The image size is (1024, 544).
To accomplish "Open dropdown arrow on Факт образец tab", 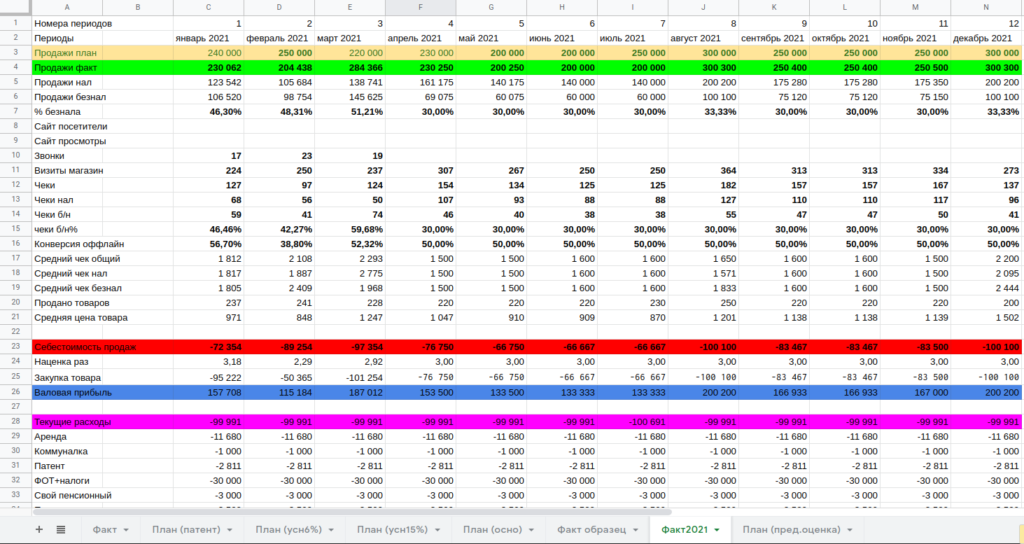I will coord(636,530).
